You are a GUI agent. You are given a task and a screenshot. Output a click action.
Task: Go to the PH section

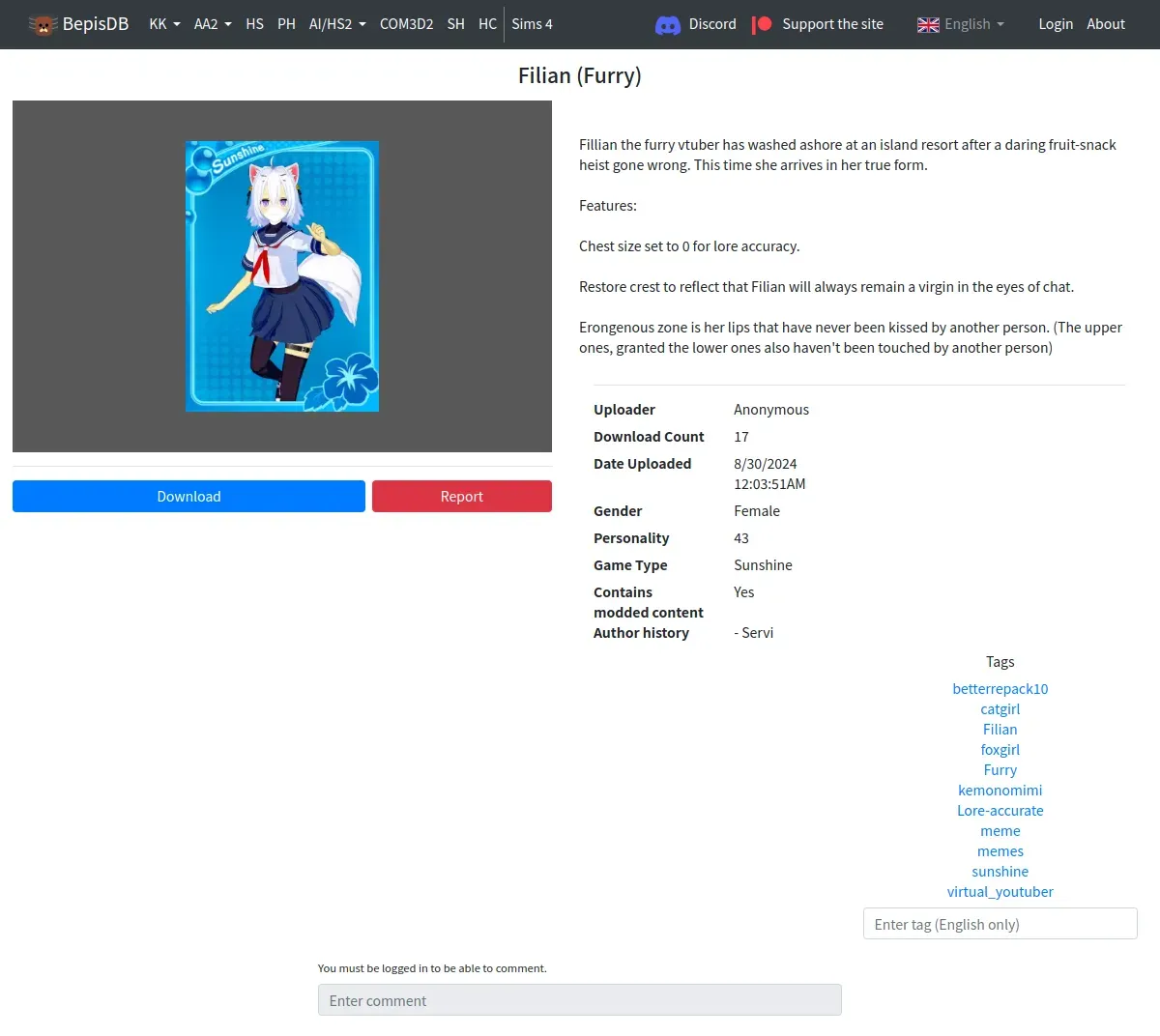click(x=286, y=24)
